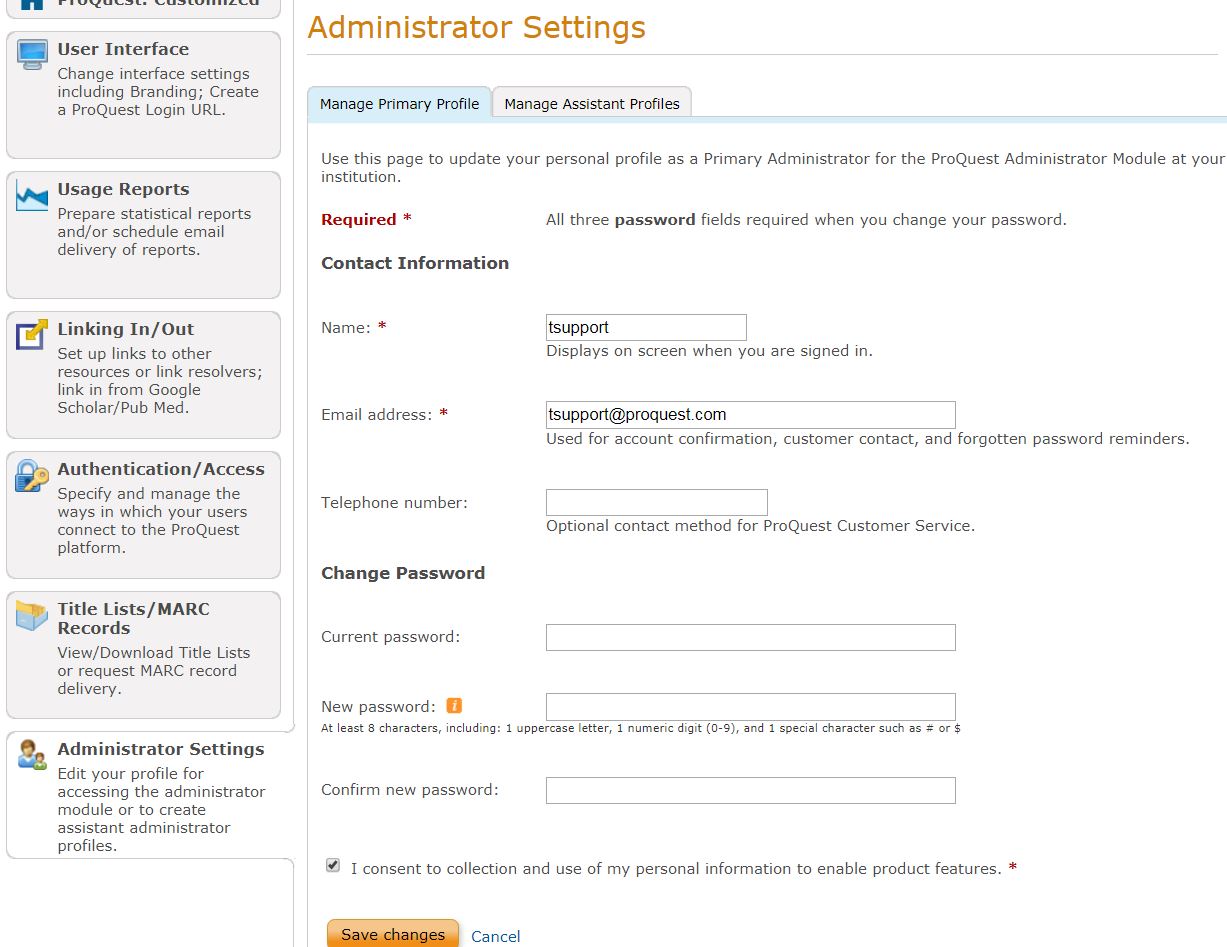Click the Contact Information heading text
The width and height of the screenshot is (1227, 947).
[415, 263]
